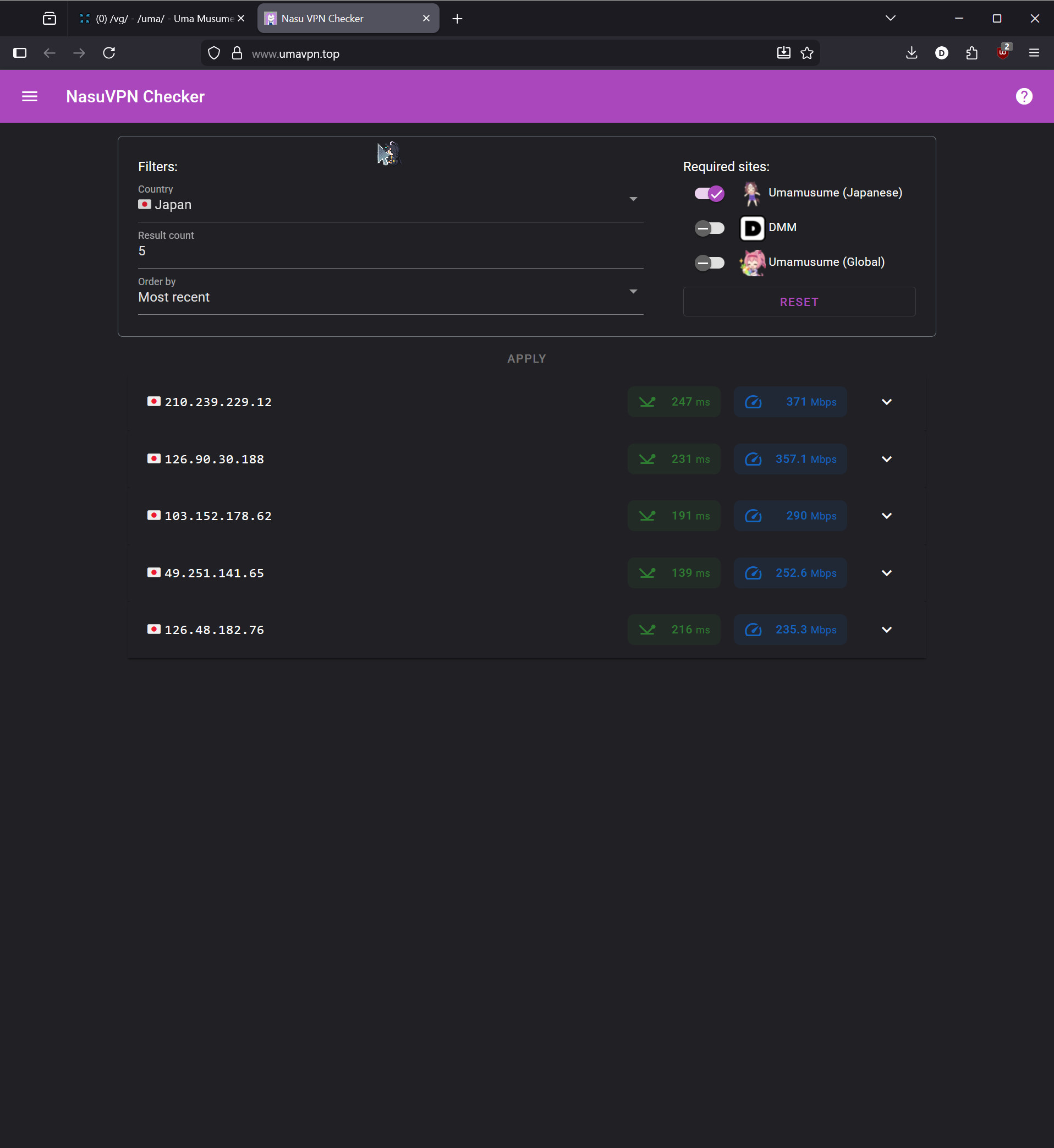The height and width of the screenshot is (1148, 1054).
Task: Close the /vg/ - /uma/ tab
Action: pyautogui.click(x=241, y=19)
